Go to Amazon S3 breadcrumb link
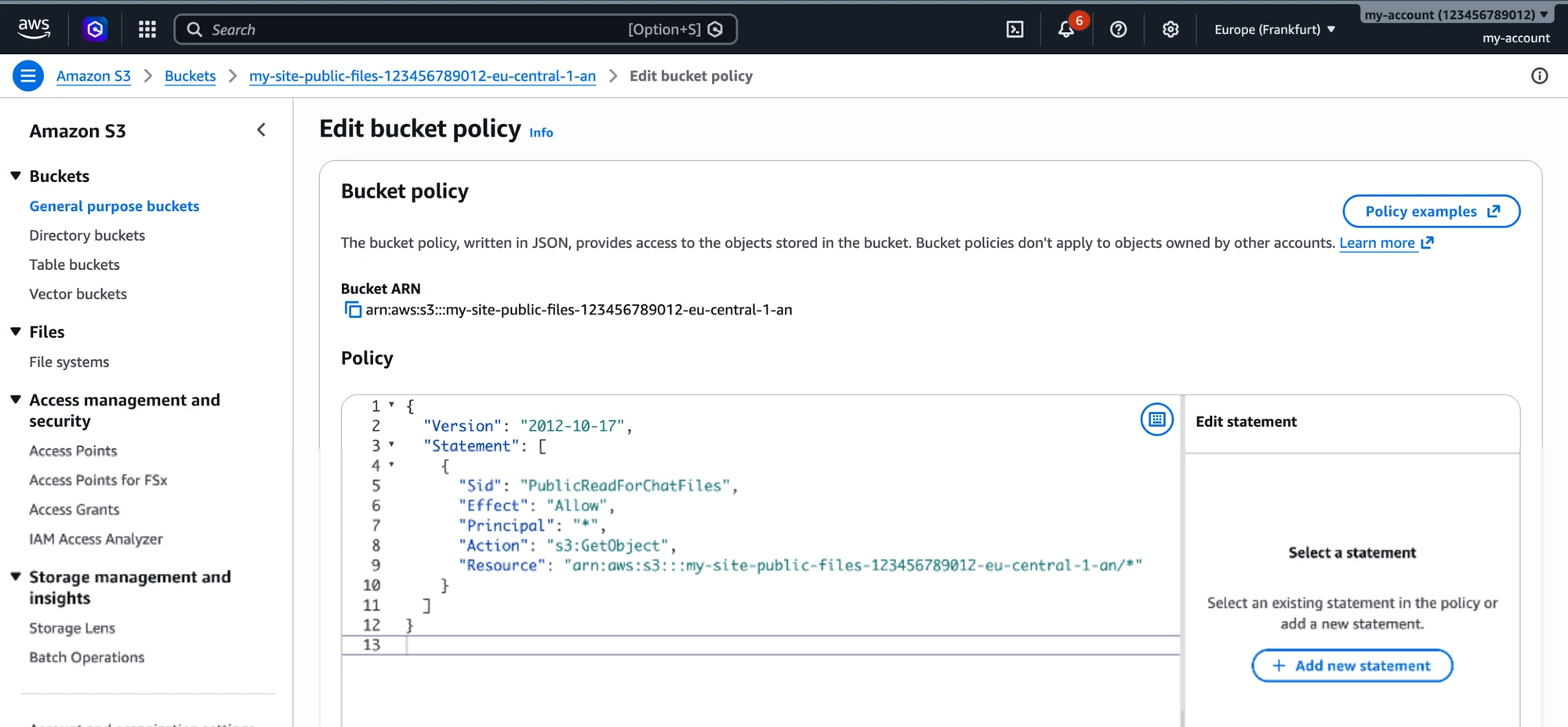 click(x=93, y=76)
